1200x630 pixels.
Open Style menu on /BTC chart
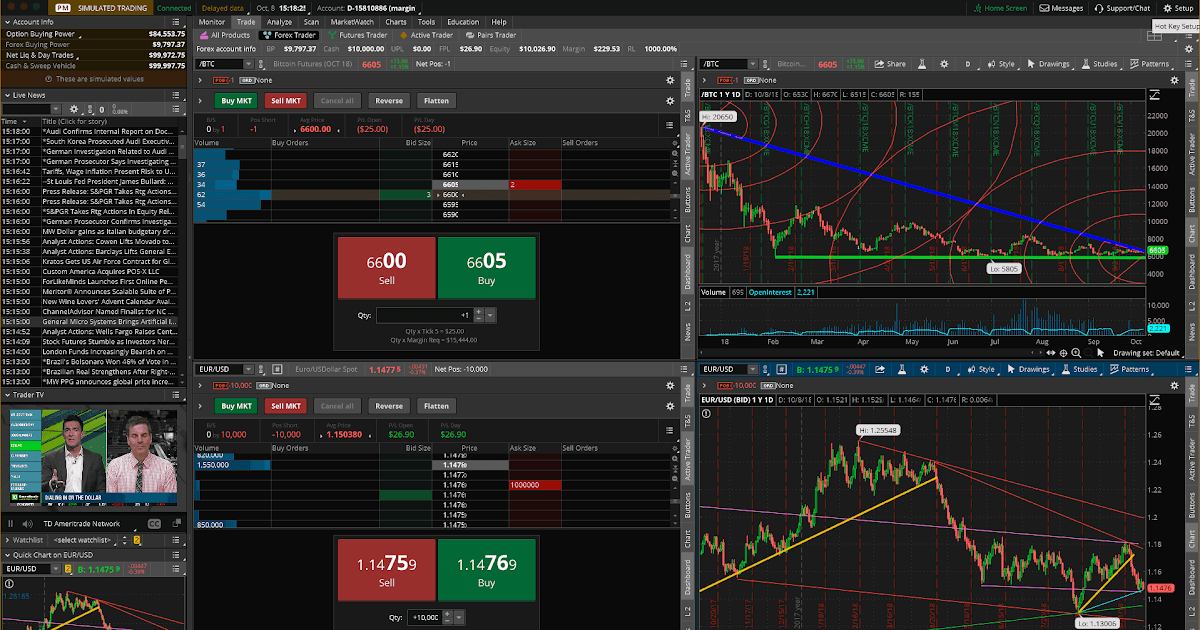(x=999, y=64)
